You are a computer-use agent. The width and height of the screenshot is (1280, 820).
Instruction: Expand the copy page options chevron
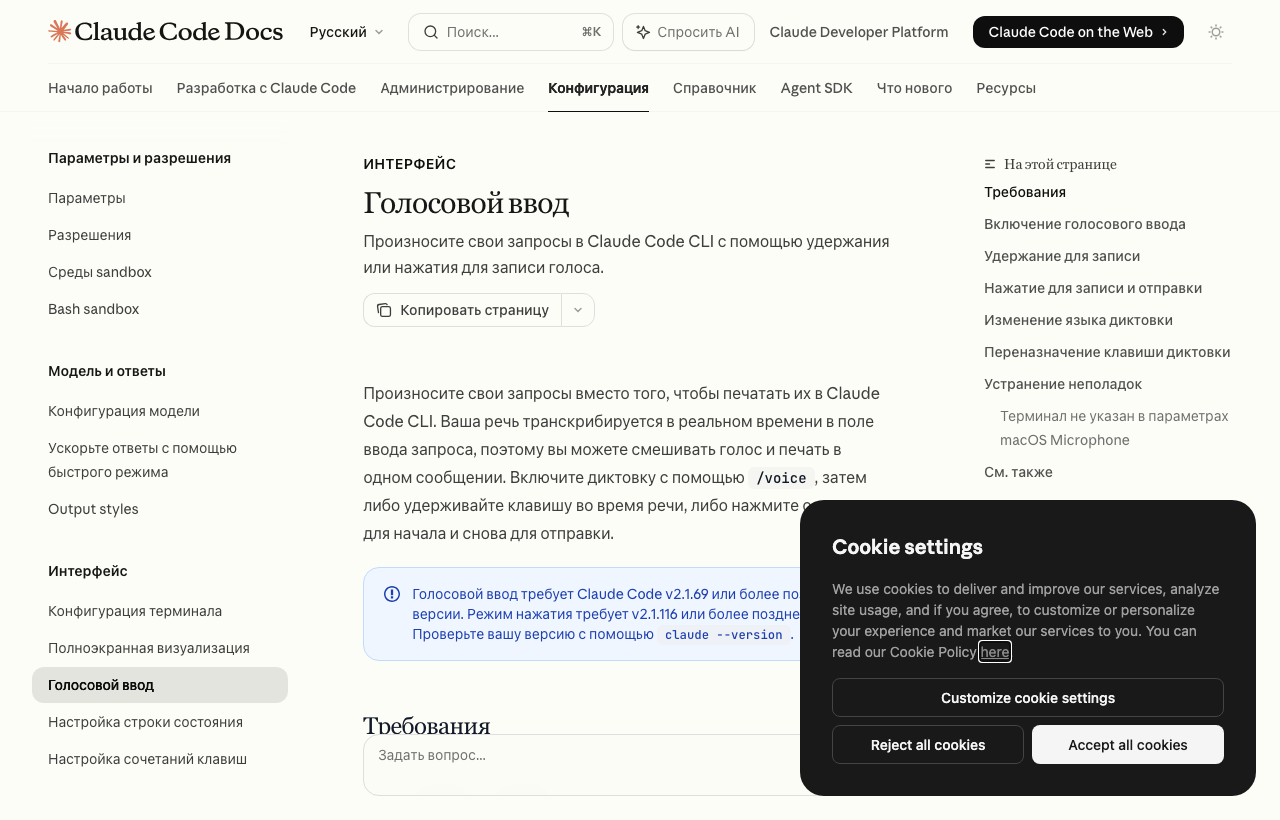point(578,310)
